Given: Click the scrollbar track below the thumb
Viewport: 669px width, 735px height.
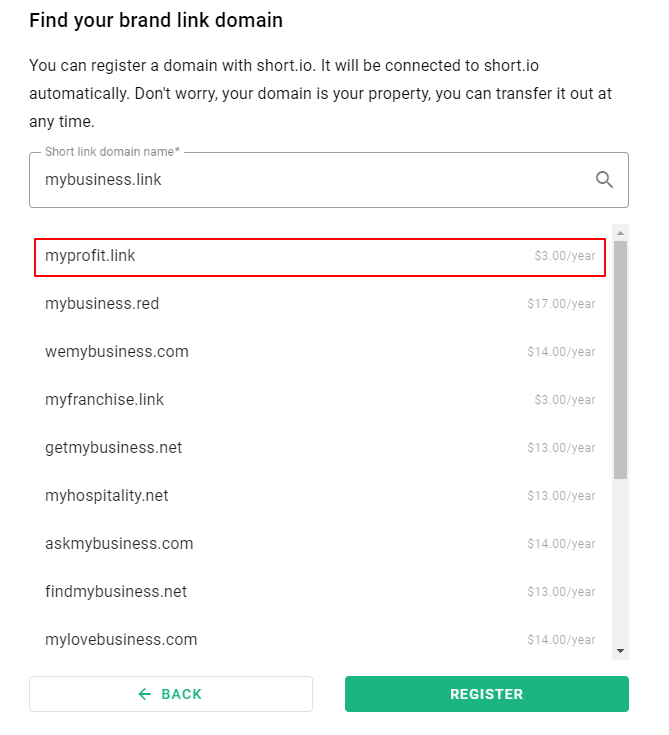Looking at the screenshot, I should 620,561.
